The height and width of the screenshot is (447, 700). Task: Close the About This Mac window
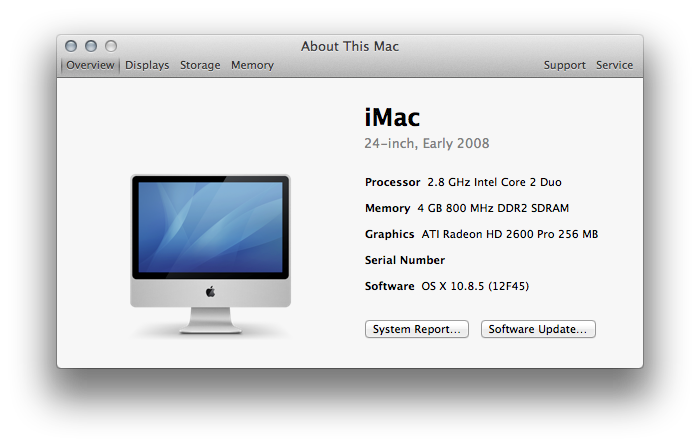(x=71, y=46)
